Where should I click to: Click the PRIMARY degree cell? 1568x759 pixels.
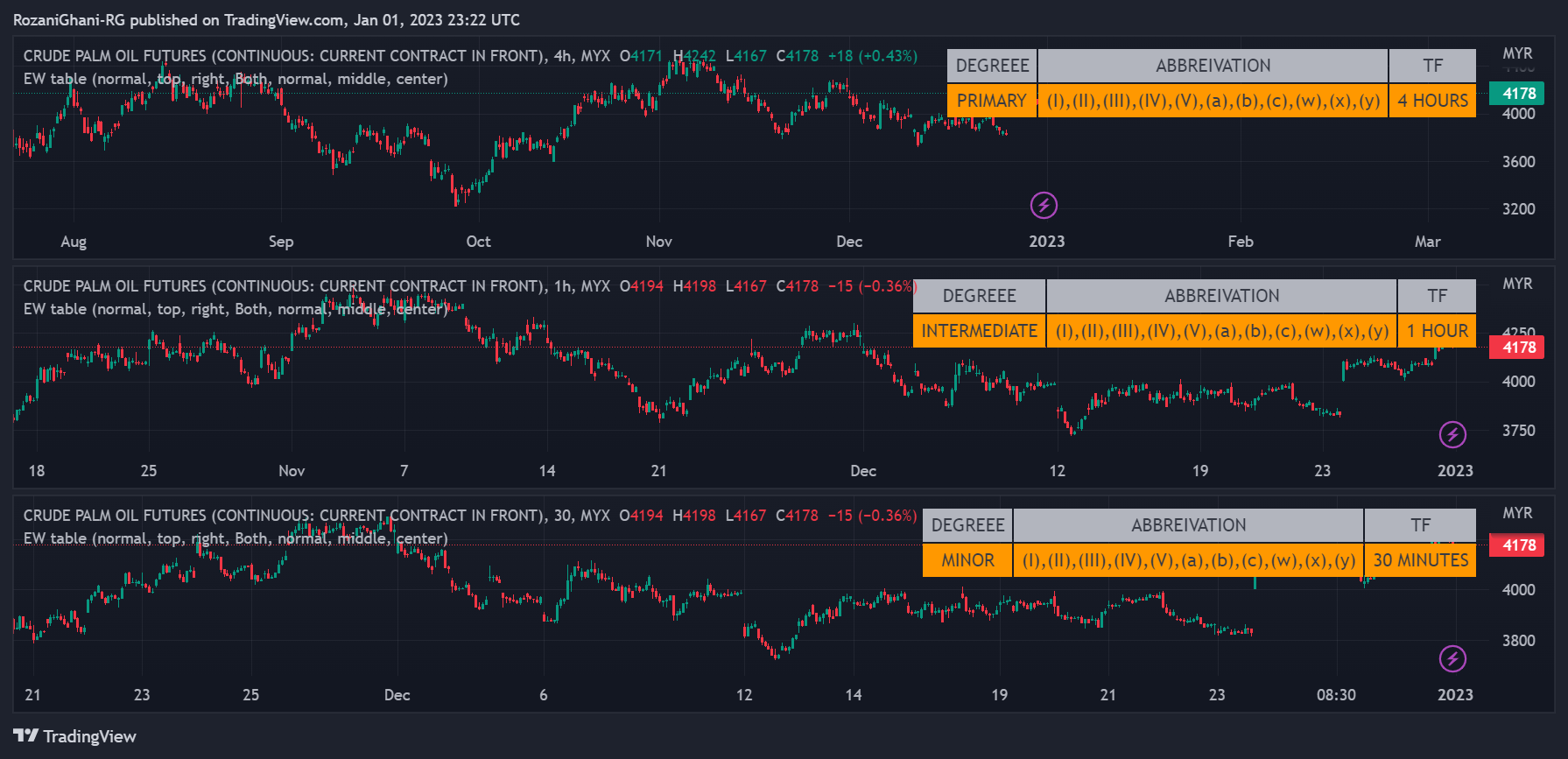click(x=992, y=101)
